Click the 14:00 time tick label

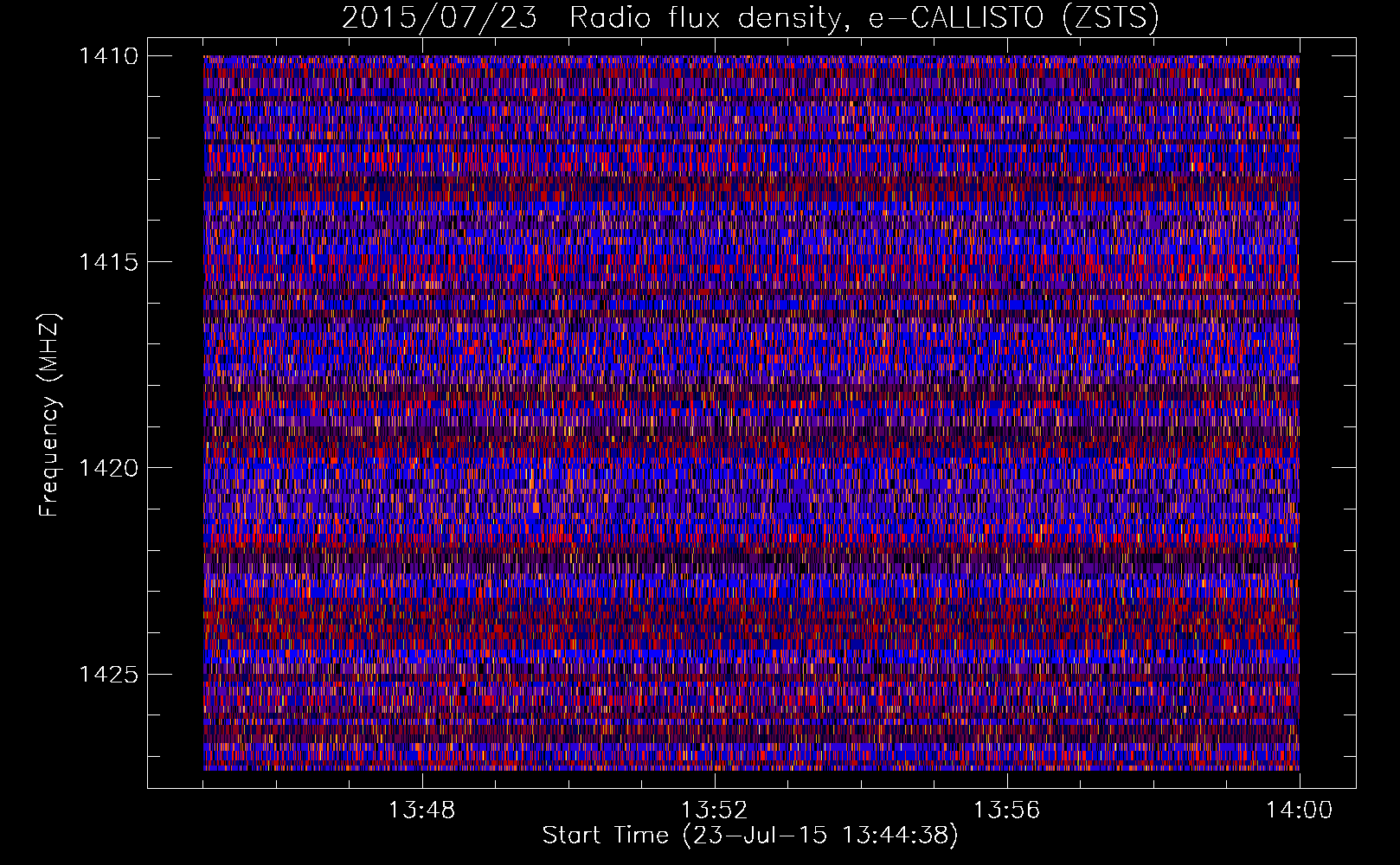pos(1299,811)
